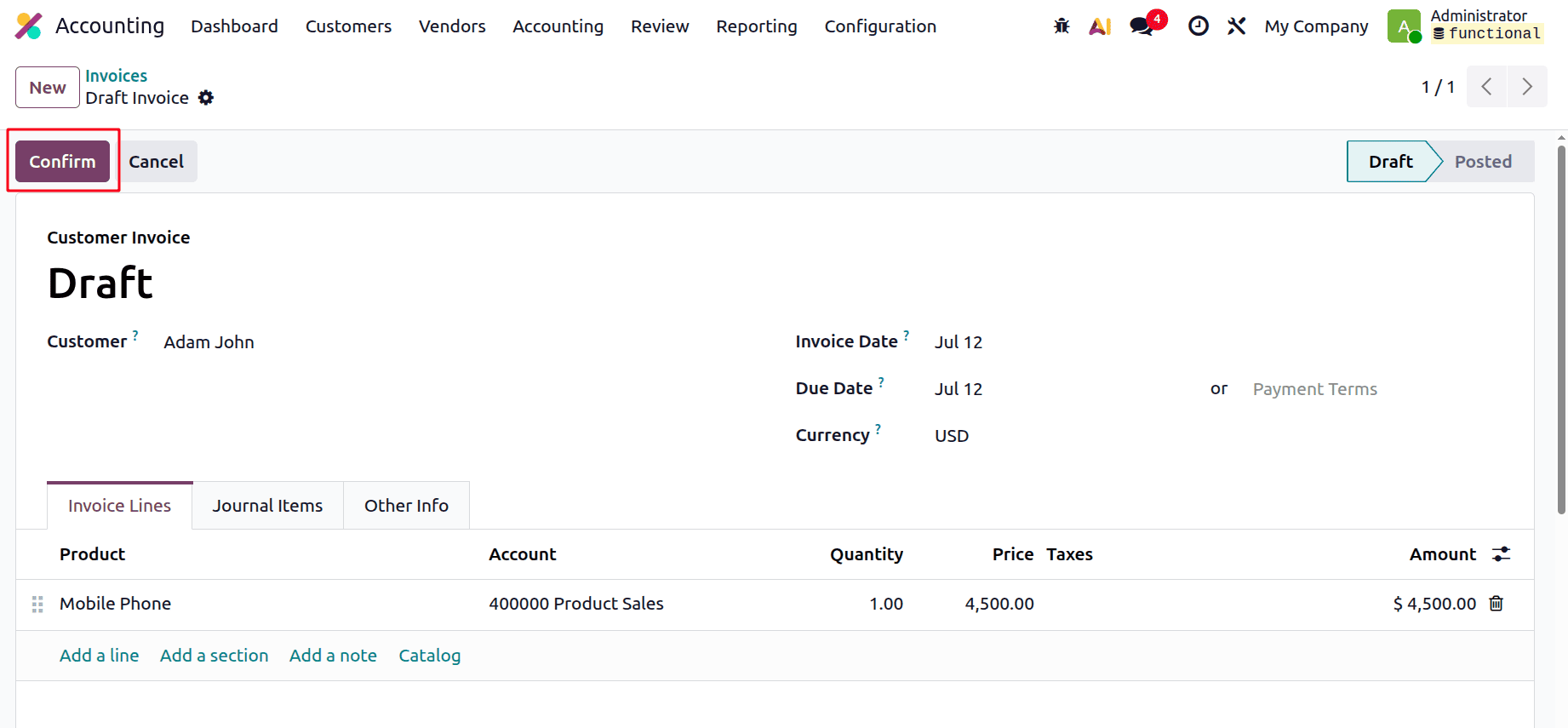Click the 400000 Product Sales account cell

tap(576, 604)
